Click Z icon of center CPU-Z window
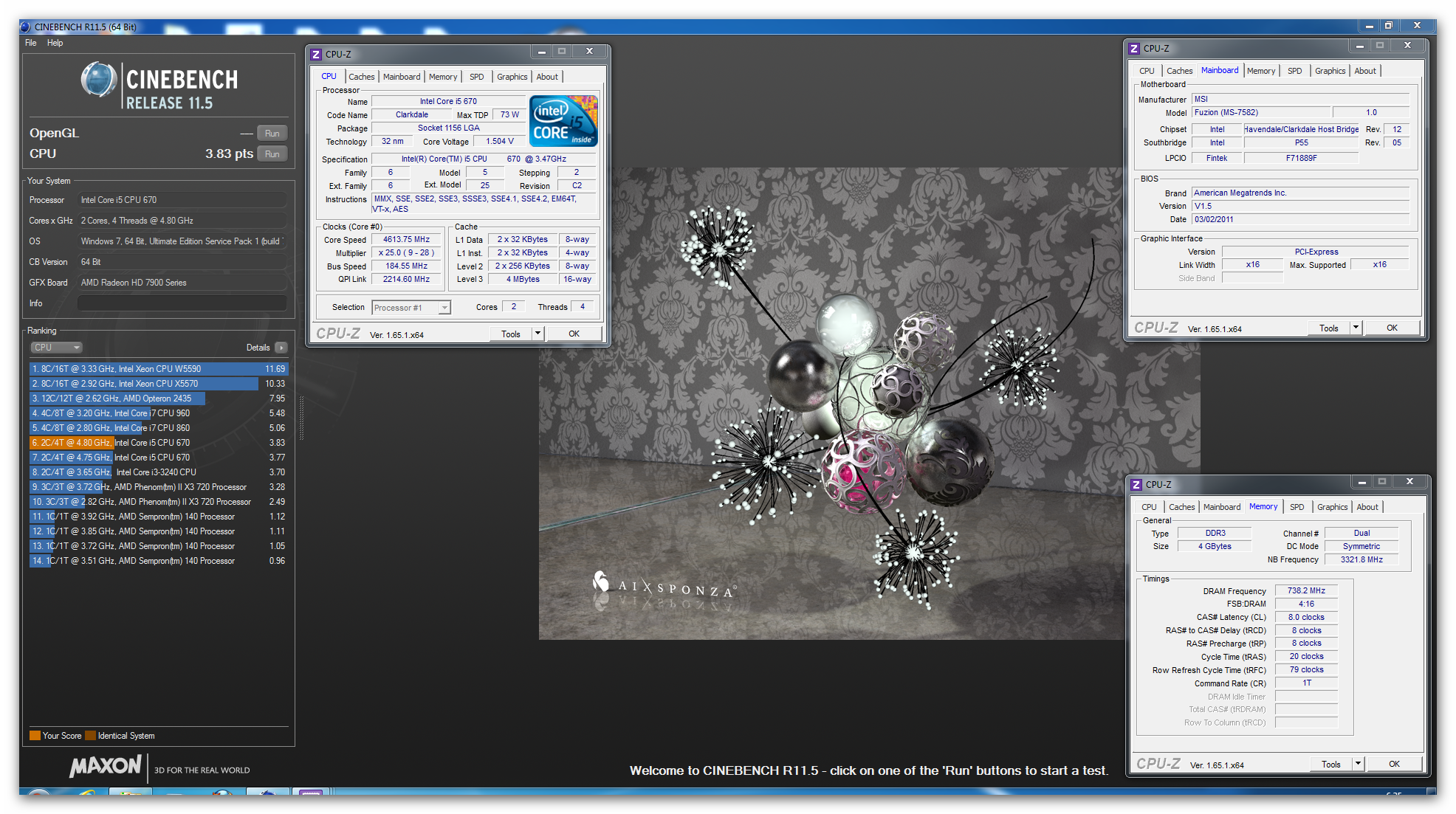The width and height of the screenshot is (1456, 814). pyautogui.click(x=316, y=54)
